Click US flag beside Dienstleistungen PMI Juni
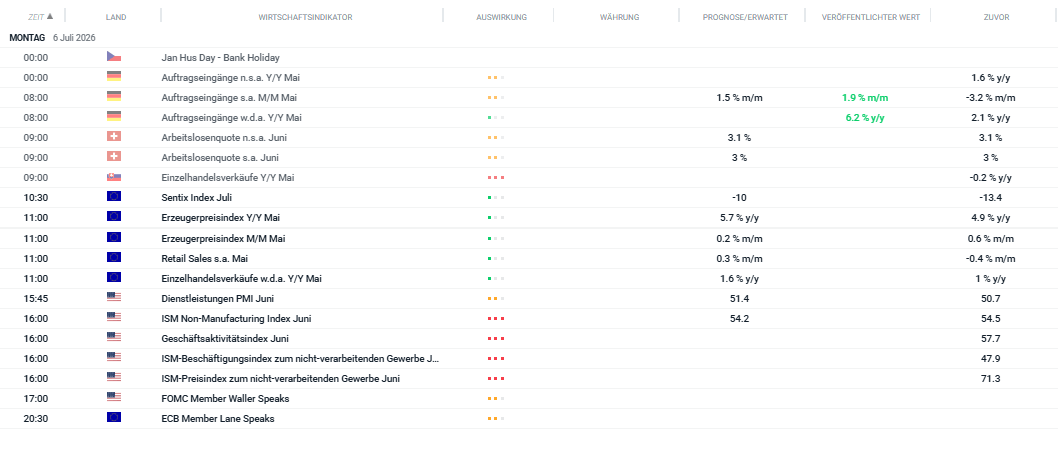The height and width of the screenshot is (454, 1058). pos(113,297)
